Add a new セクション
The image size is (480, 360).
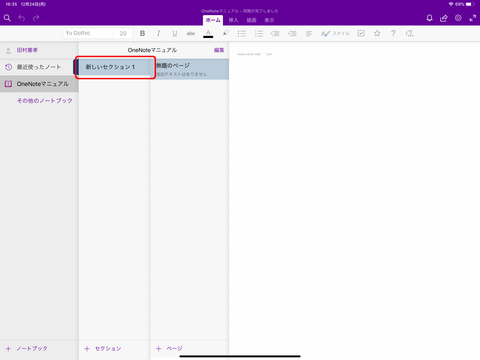pyautogui.click(x=103, y=348)
